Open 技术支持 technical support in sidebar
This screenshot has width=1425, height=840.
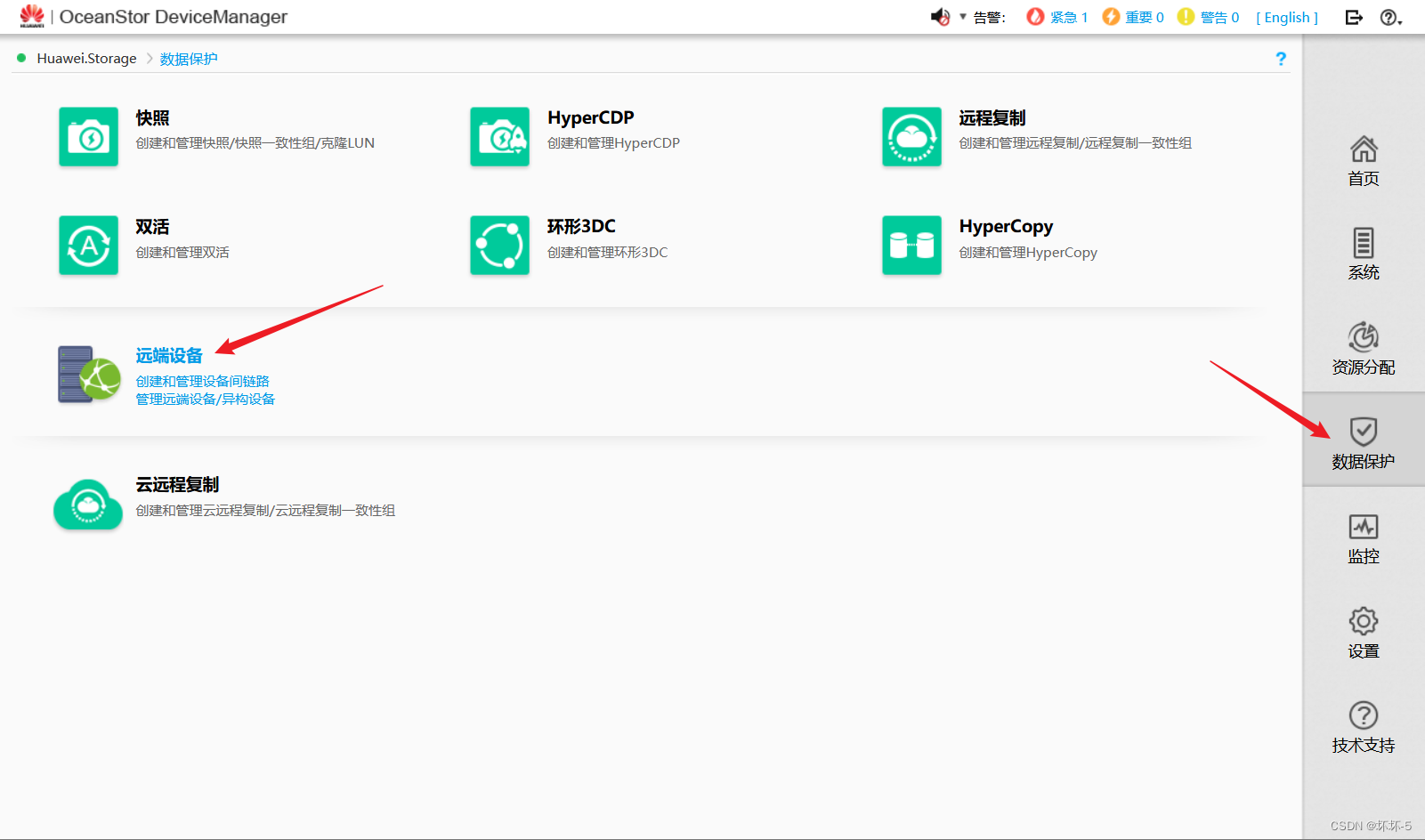(x=1364, y=727)
